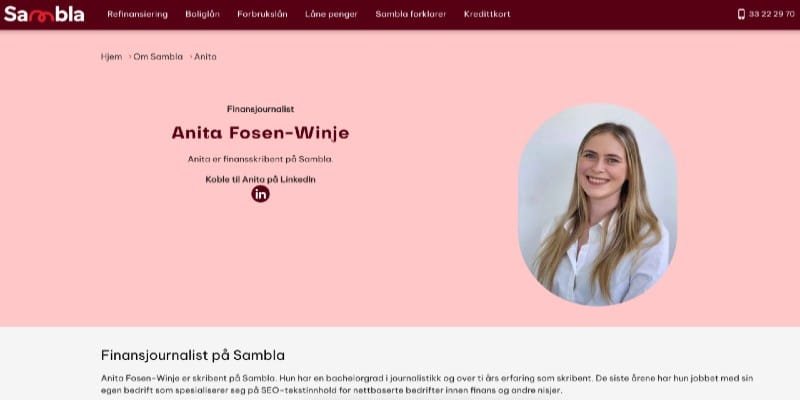Call phone number 33 22 29 70

(771, 14)
